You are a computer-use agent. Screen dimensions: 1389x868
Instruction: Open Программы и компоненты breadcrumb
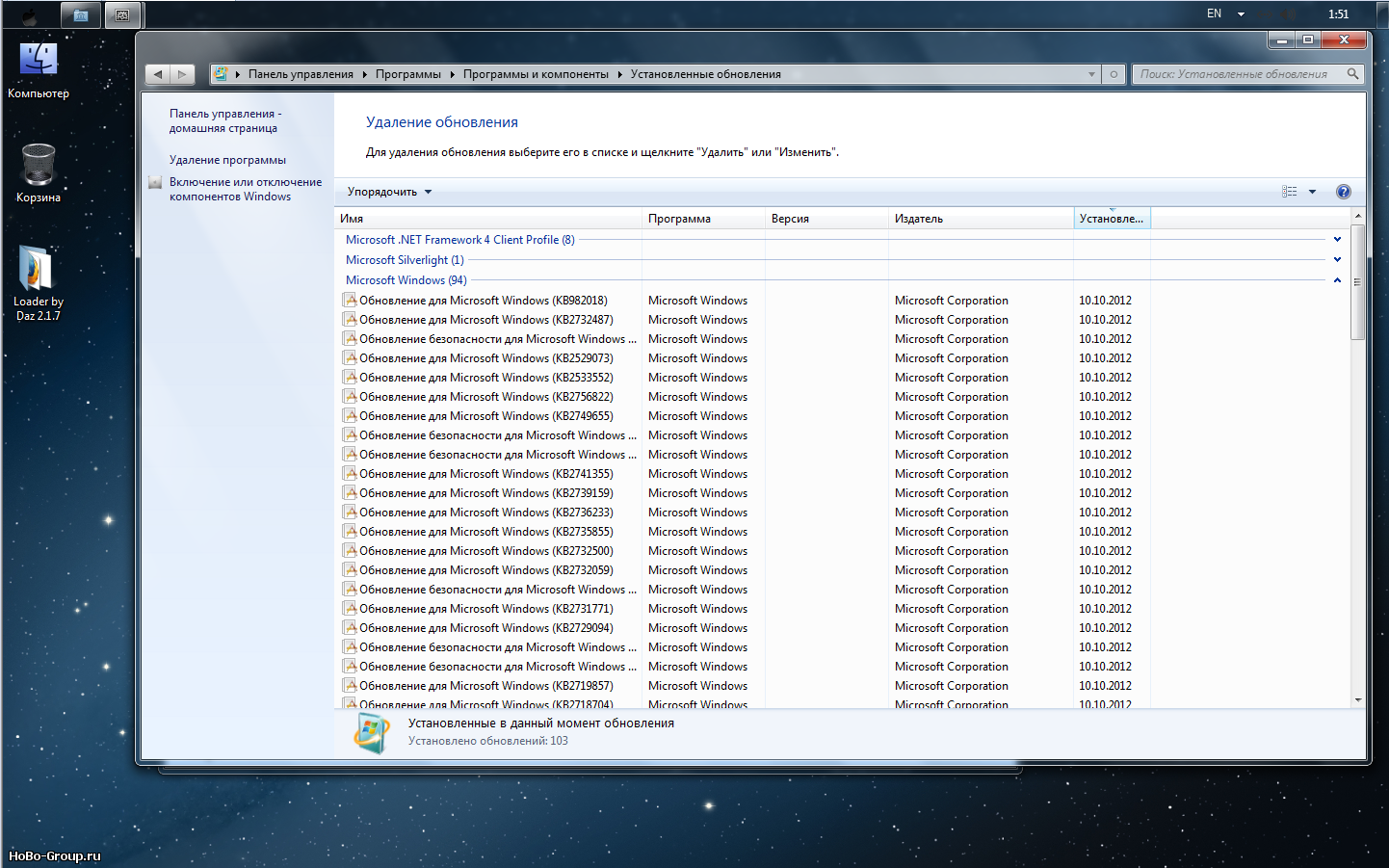point(536,74)
